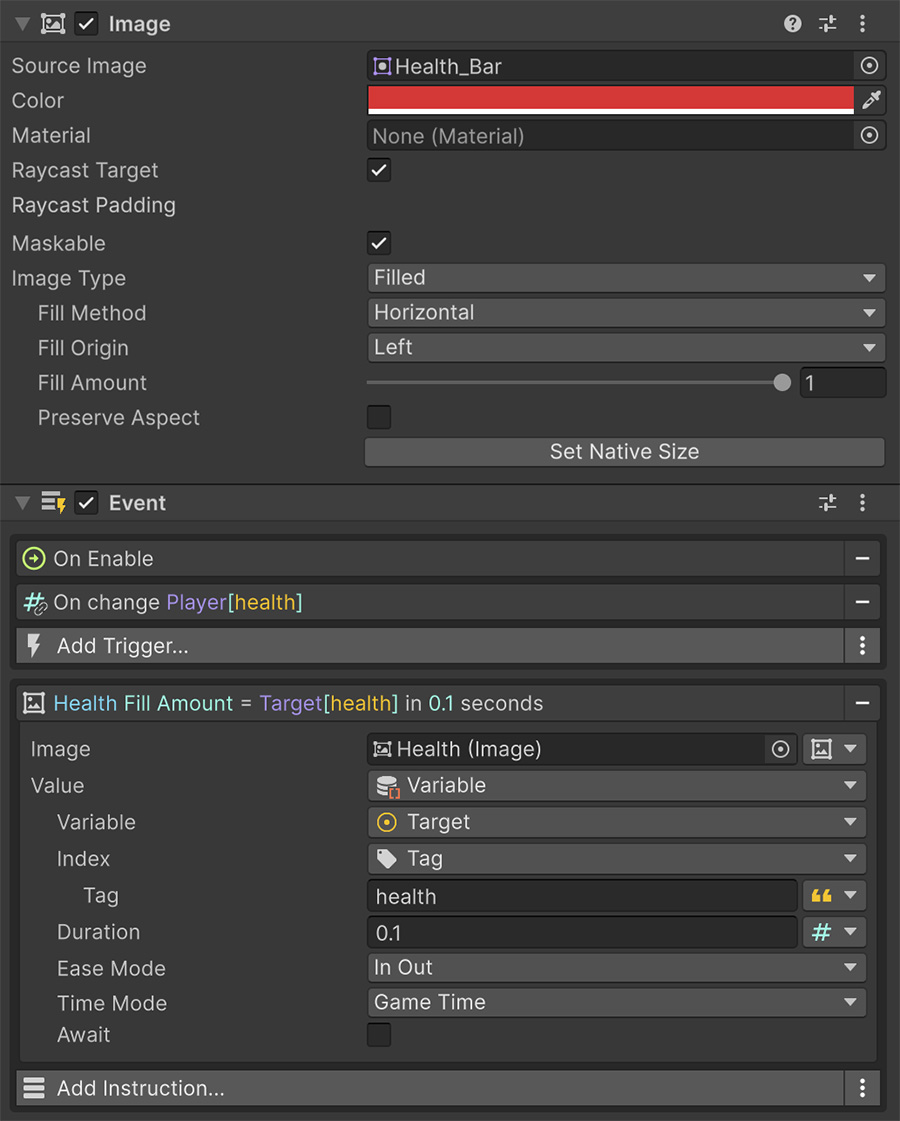Open the Add Trigger options menu

(862, 646)
